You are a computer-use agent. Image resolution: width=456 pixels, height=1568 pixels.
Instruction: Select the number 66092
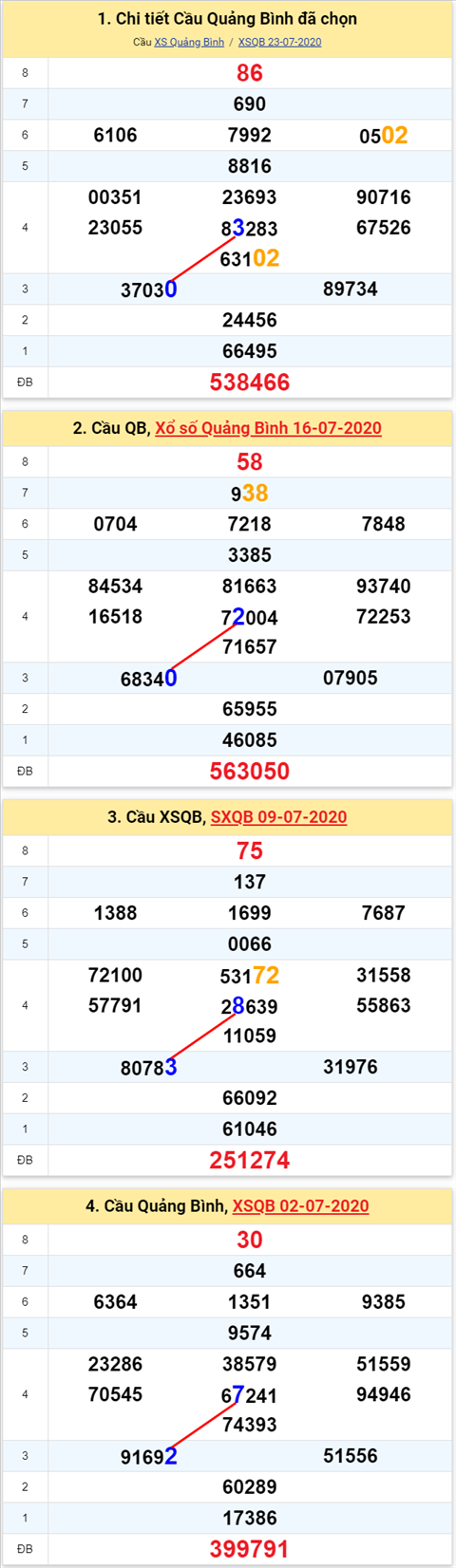coord(250,1099)
